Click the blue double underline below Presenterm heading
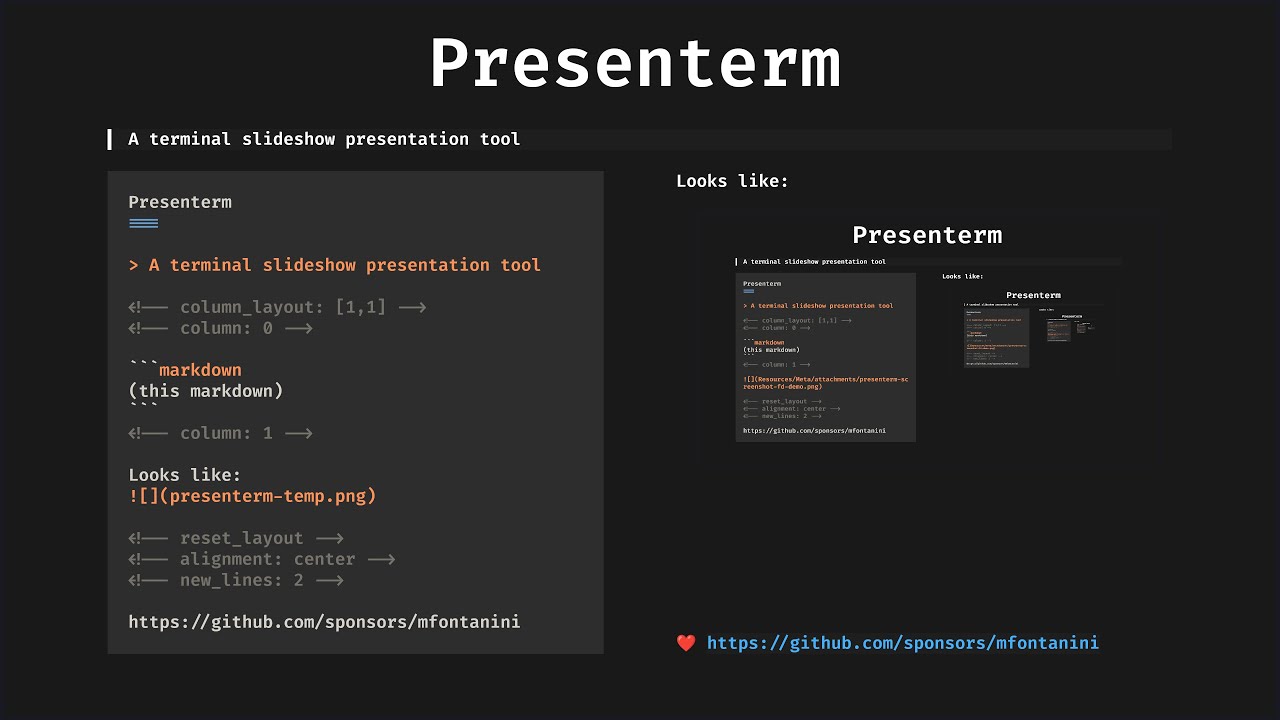Screen dimensions: 1280x720 tap(143, 223)
